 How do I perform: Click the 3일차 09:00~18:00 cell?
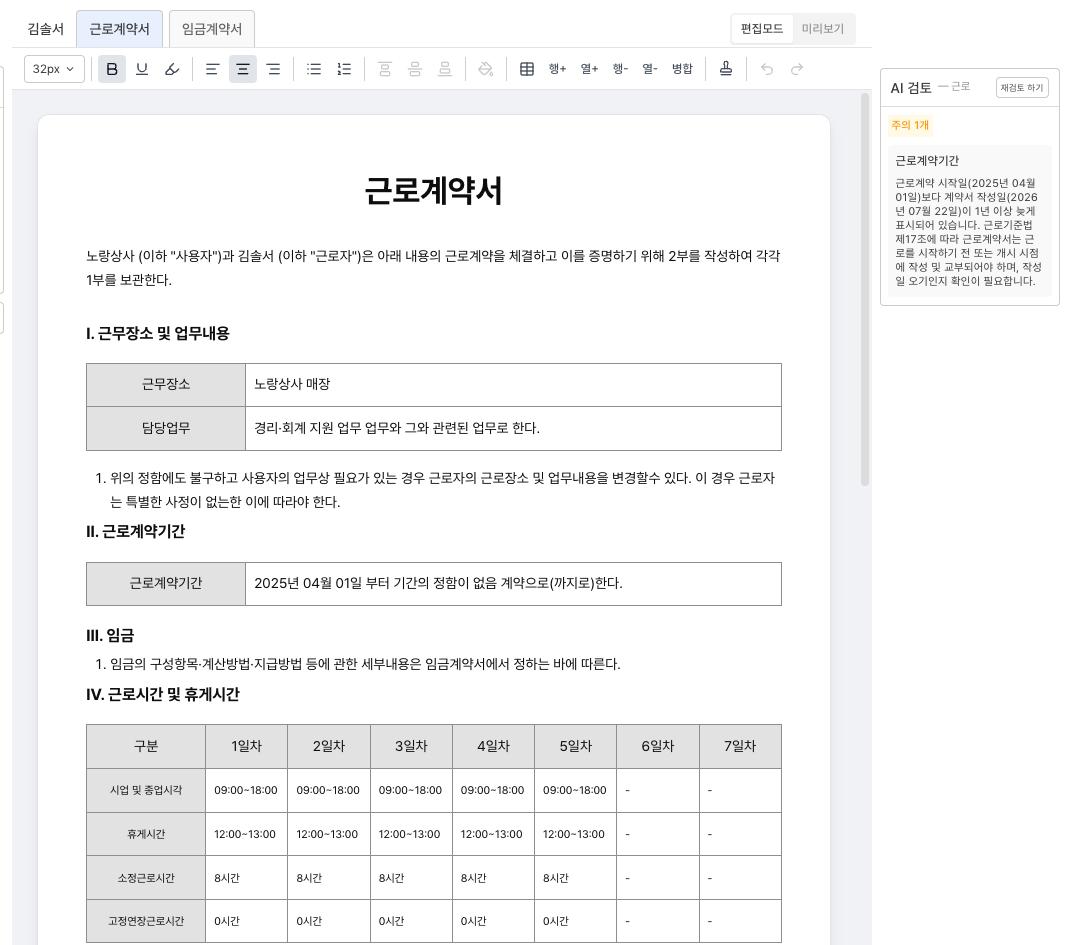pyautogui.click(x=411, y=790)
